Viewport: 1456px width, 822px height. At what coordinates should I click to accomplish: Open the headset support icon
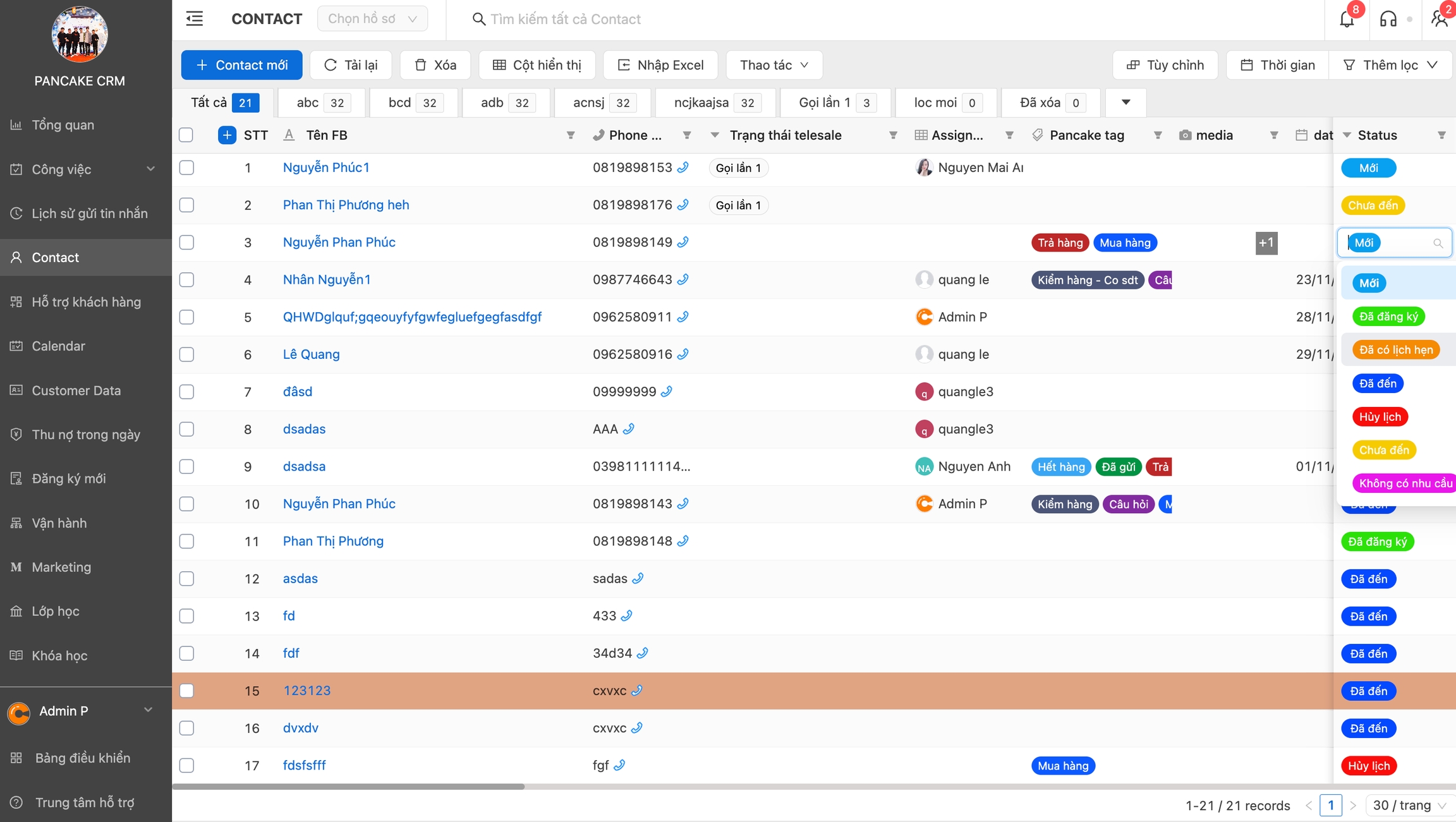1388,19
